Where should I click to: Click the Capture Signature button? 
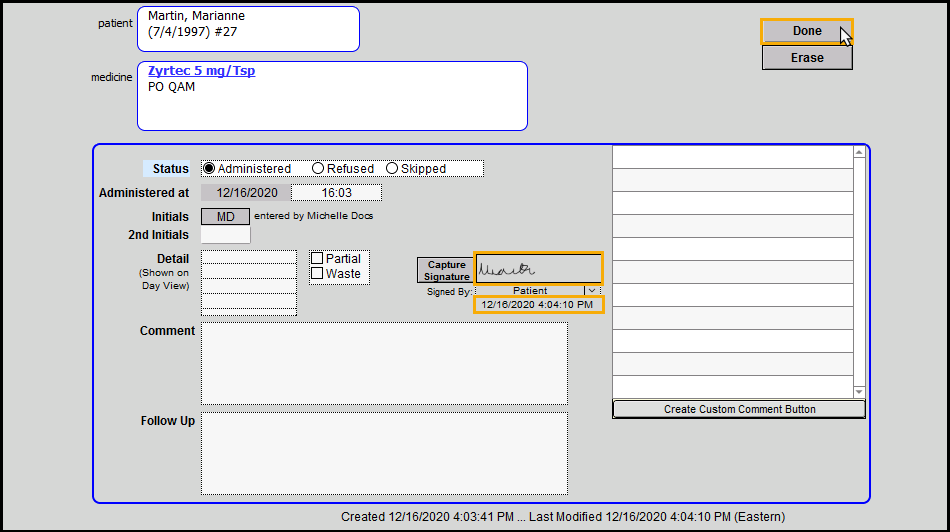(446, 270)
